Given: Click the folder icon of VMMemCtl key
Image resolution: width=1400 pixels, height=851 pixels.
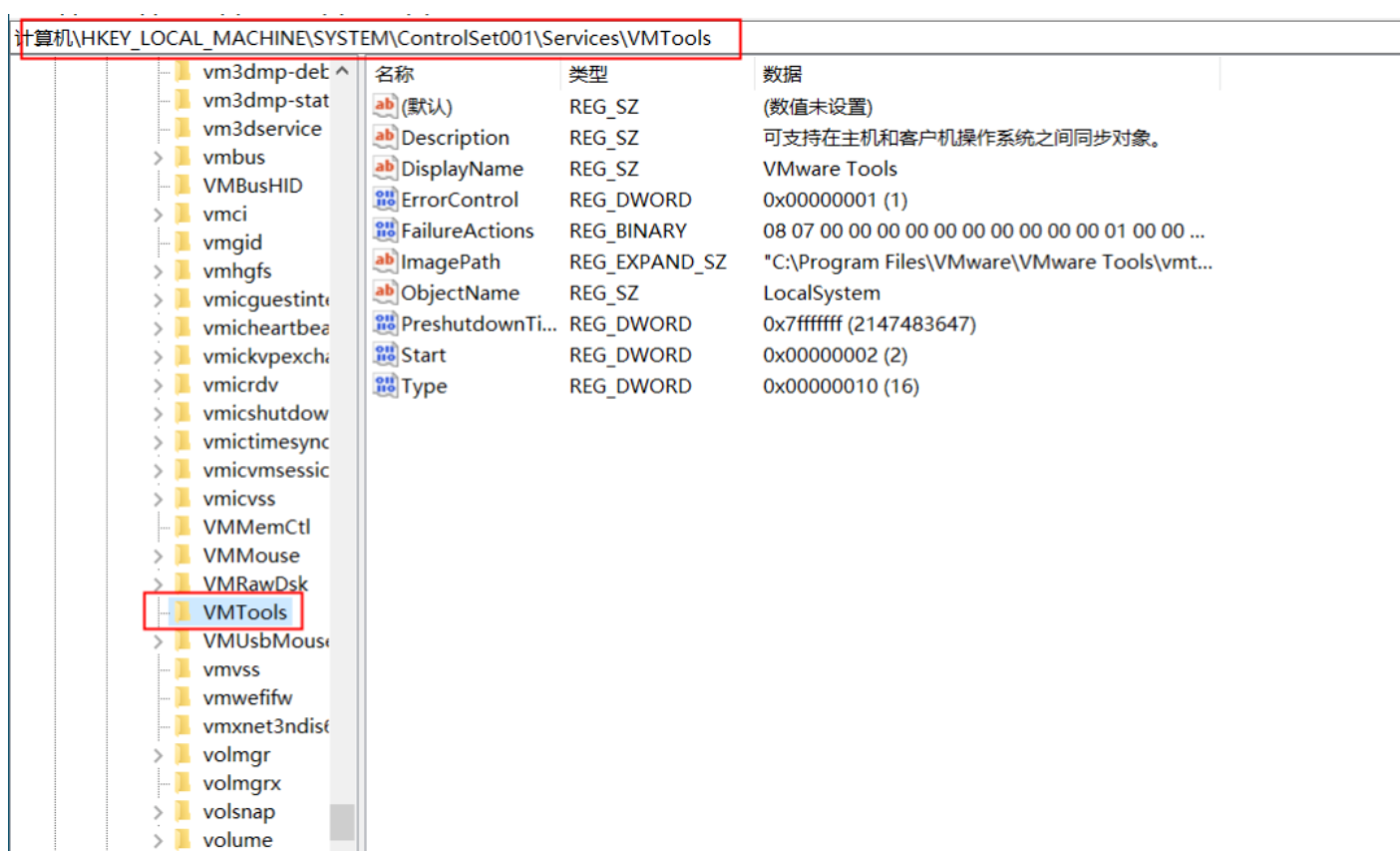Looking at the screenshot, I should 182,526.
